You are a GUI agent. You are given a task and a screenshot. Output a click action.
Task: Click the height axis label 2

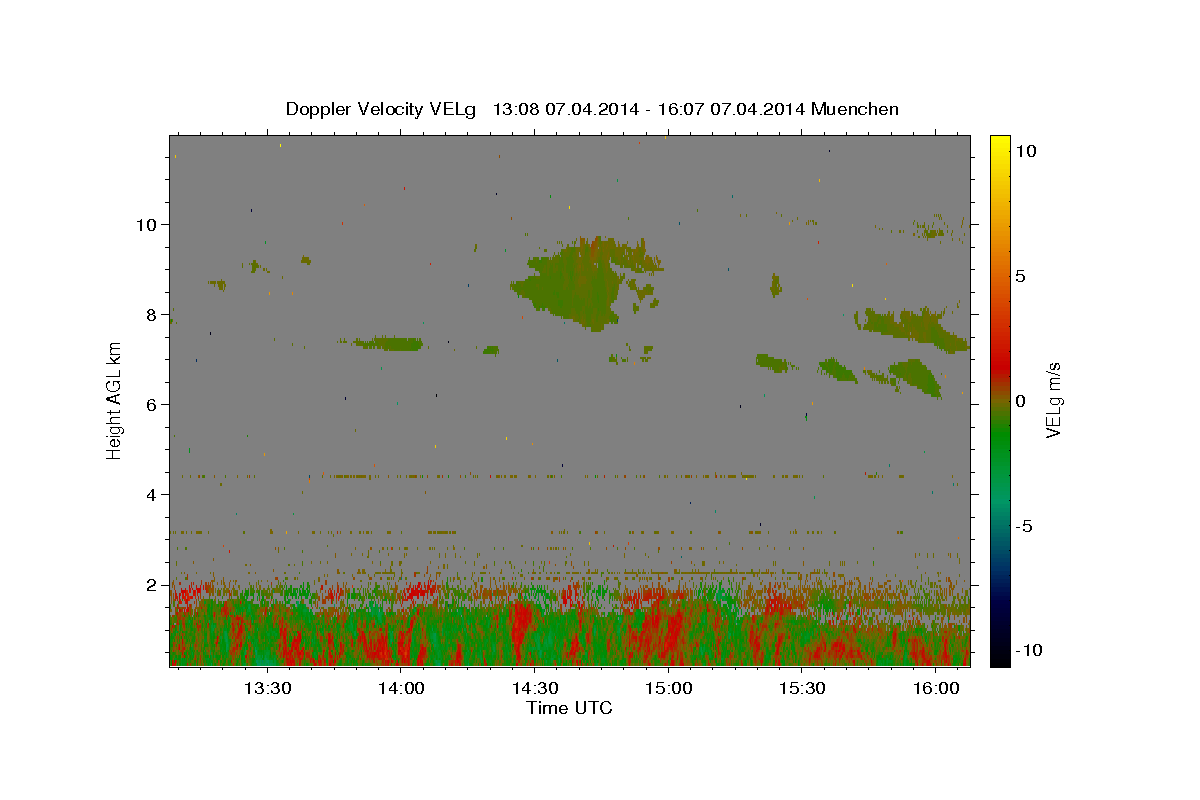[153, 585]
